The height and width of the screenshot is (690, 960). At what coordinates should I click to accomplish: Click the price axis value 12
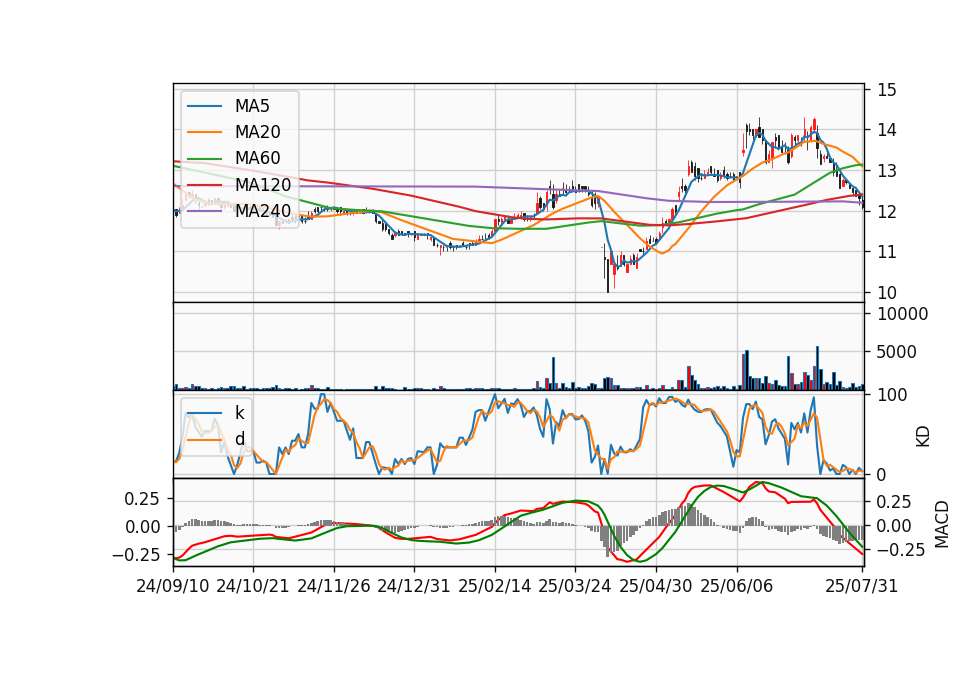pyautogui.click(x=887, y=211)
